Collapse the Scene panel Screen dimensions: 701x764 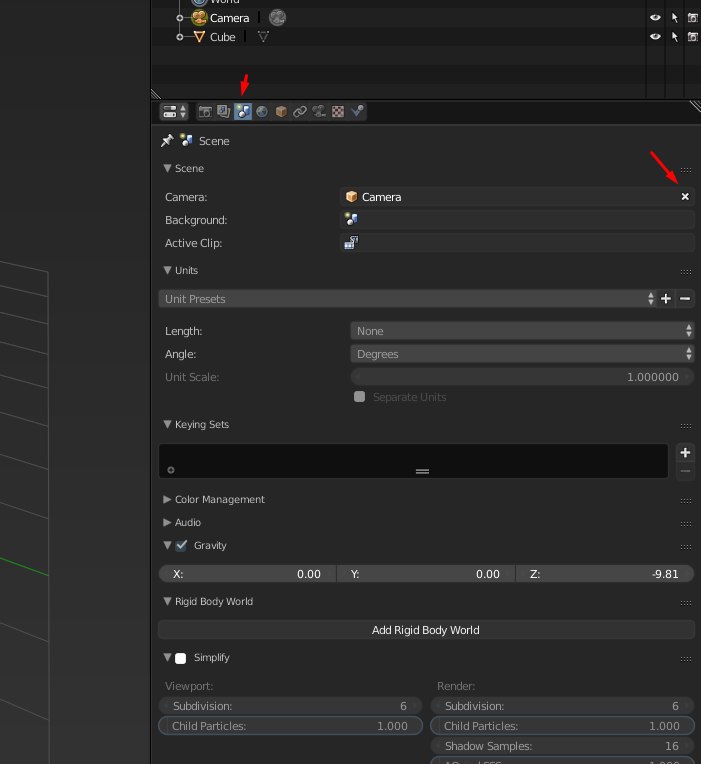pyautogui.click(x=168, y=168)
